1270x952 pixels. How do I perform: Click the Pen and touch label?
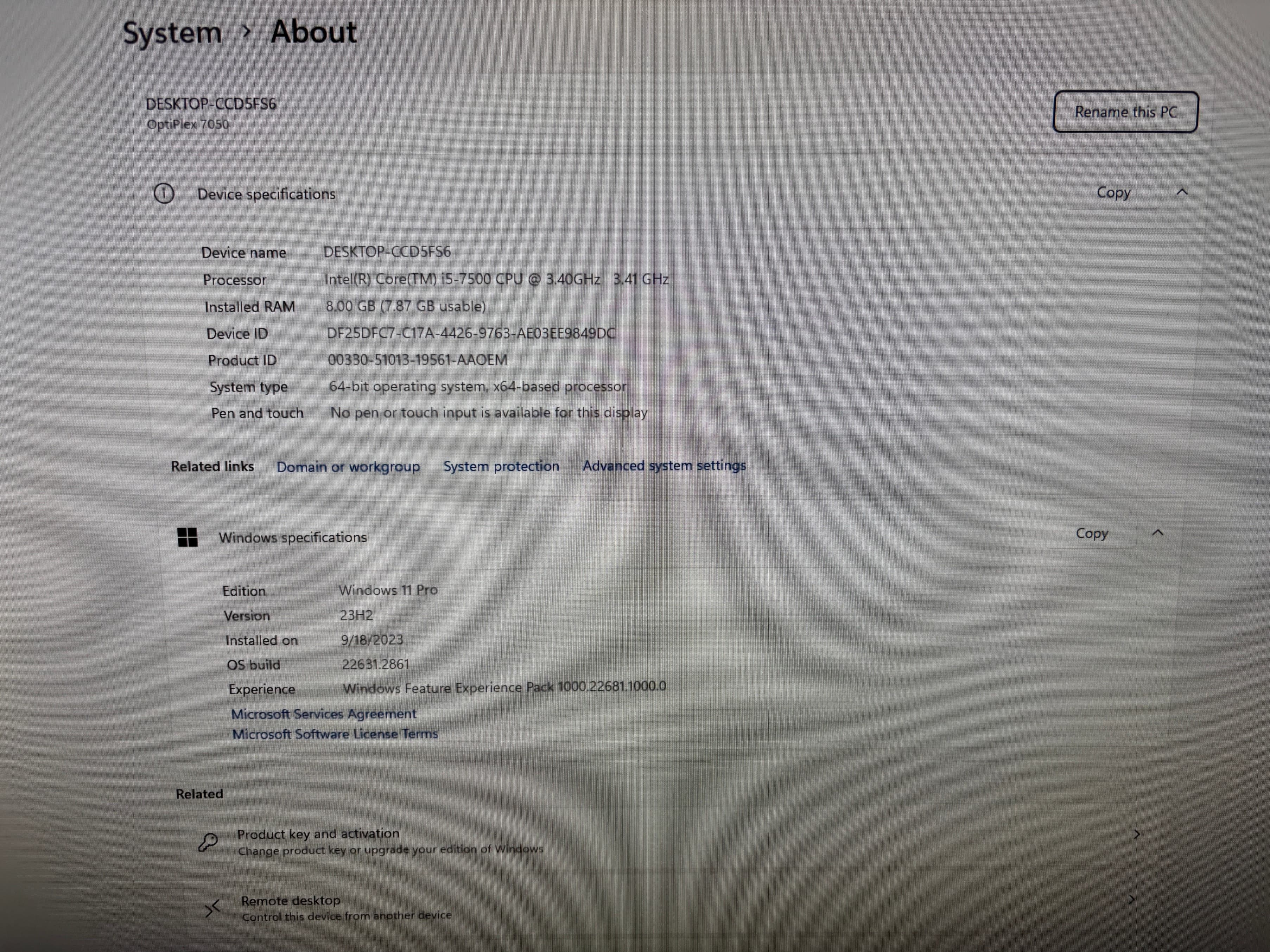pos(257,413)
